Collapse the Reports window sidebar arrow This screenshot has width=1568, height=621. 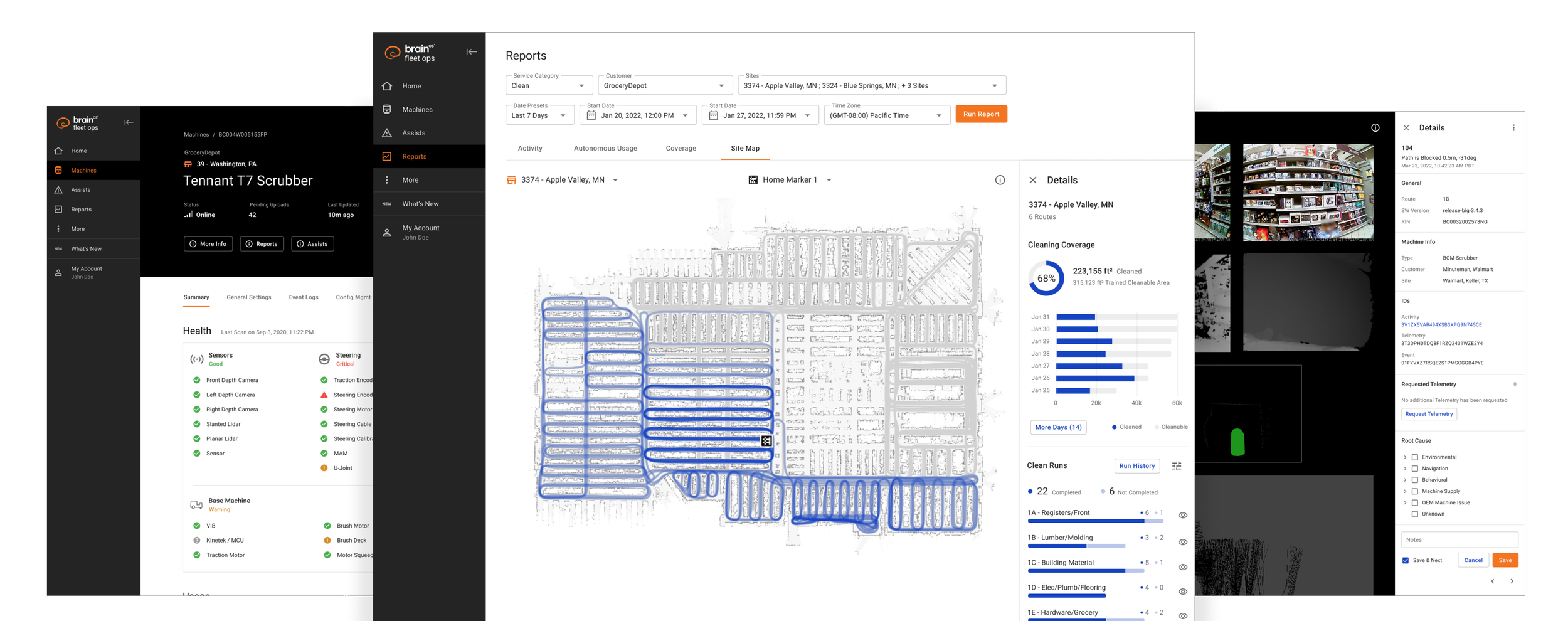click(x=471, y=52)
